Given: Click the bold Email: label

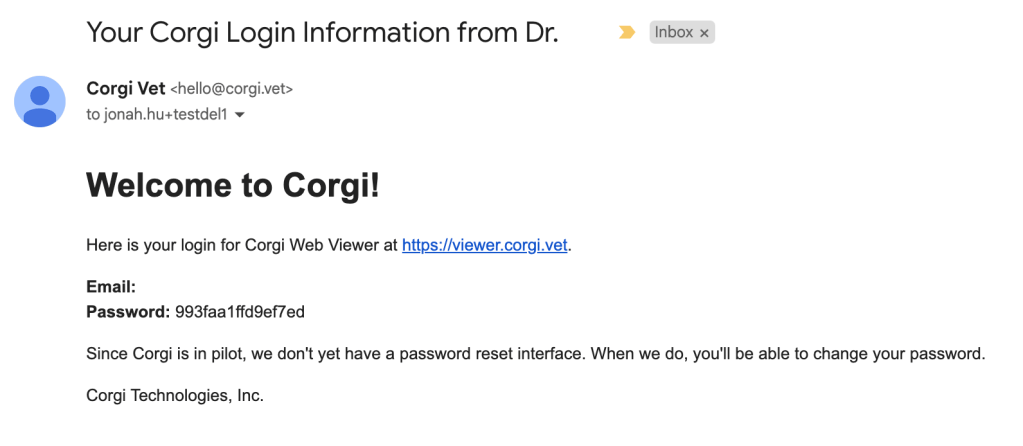Looking at the screenshot, I should pos(111,288).
